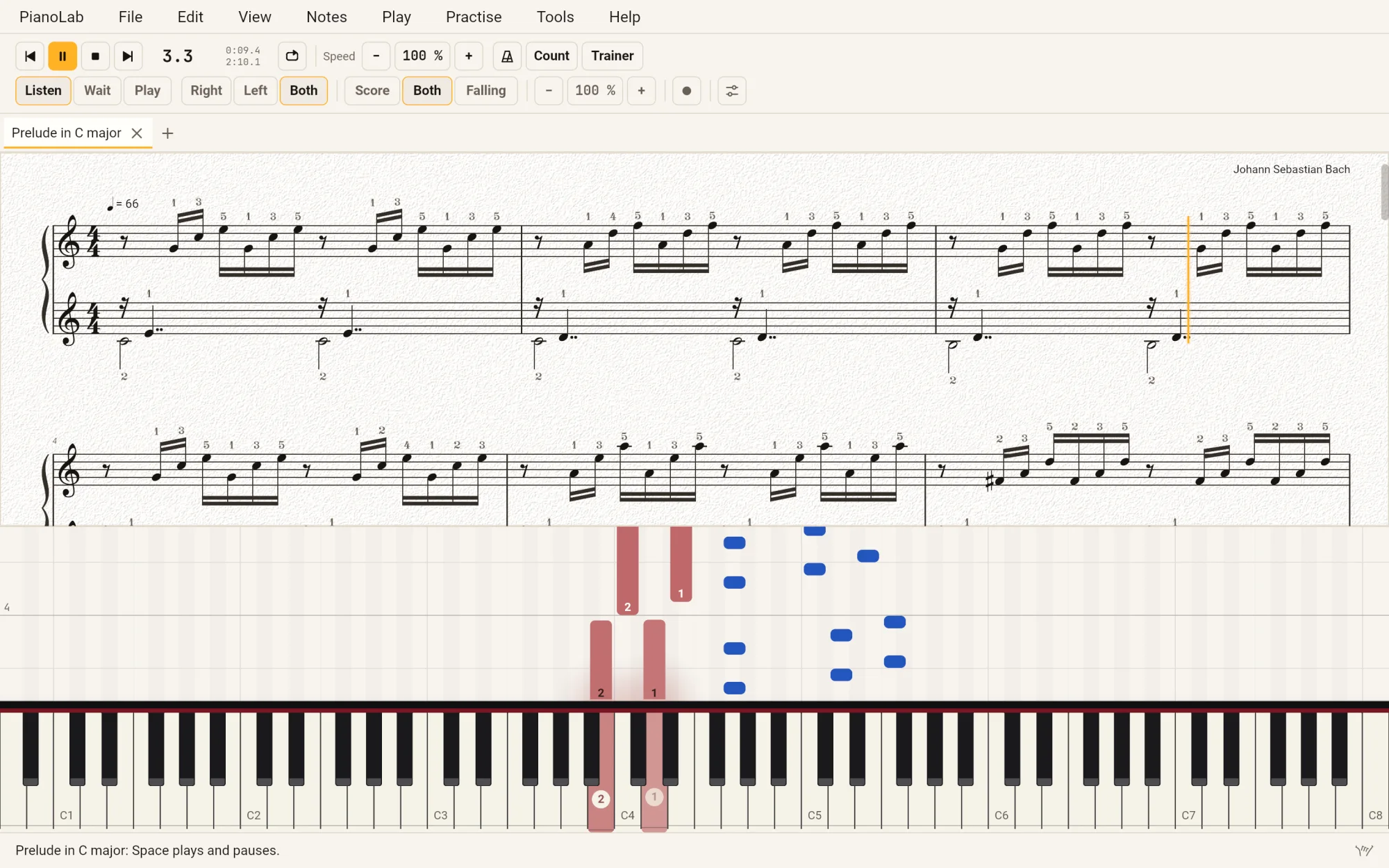Open the Tools menu
Image resolution: width=1389 pixels, height=868 pixels.
tap(556, 17)
